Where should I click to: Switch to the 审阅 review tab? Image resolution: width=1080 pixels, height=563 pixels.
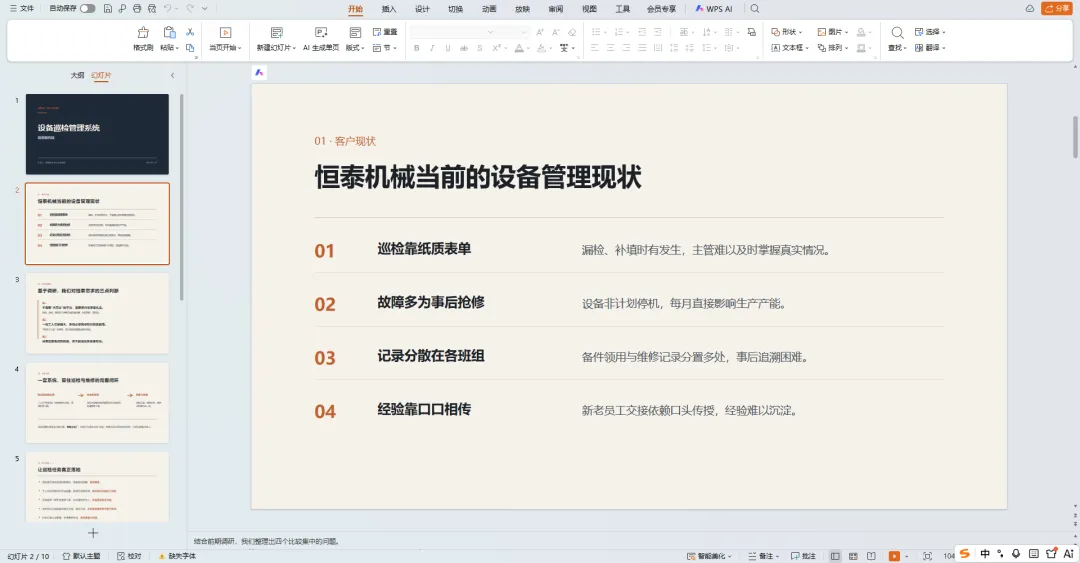point(555,9)
